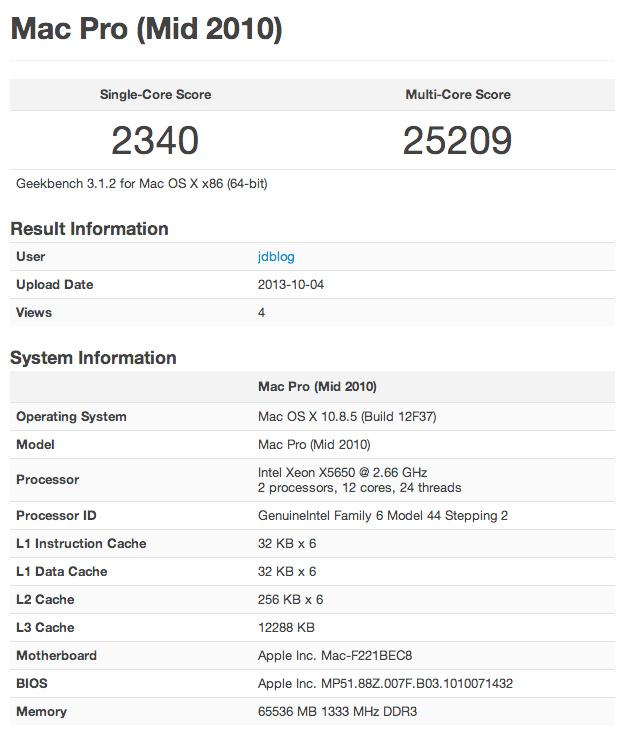Click the multi-core score value 25209
626x730 pixels.
click(458, 140)
